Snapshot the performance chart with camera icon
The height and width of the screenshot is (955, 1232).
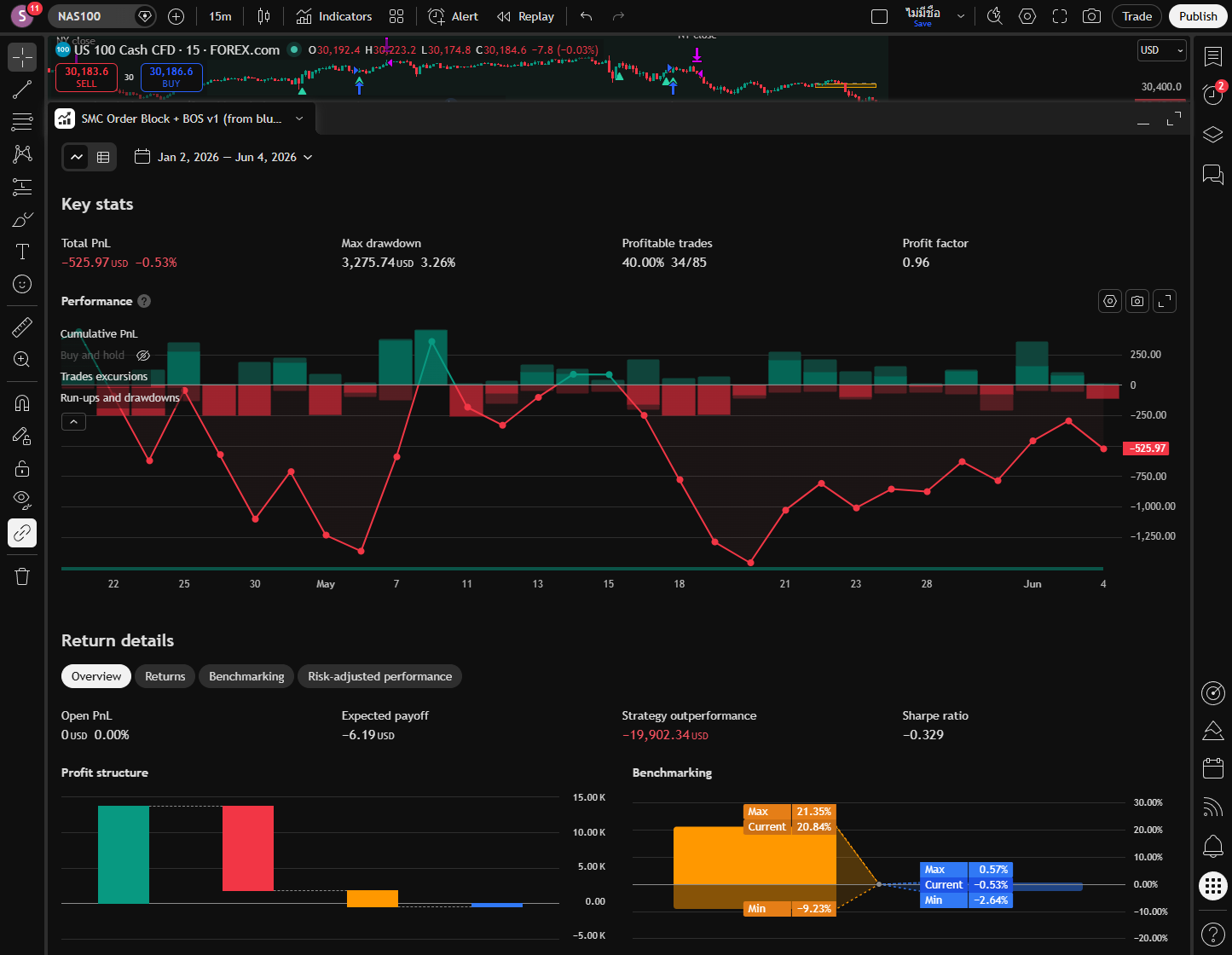[x=1137, y=301]
